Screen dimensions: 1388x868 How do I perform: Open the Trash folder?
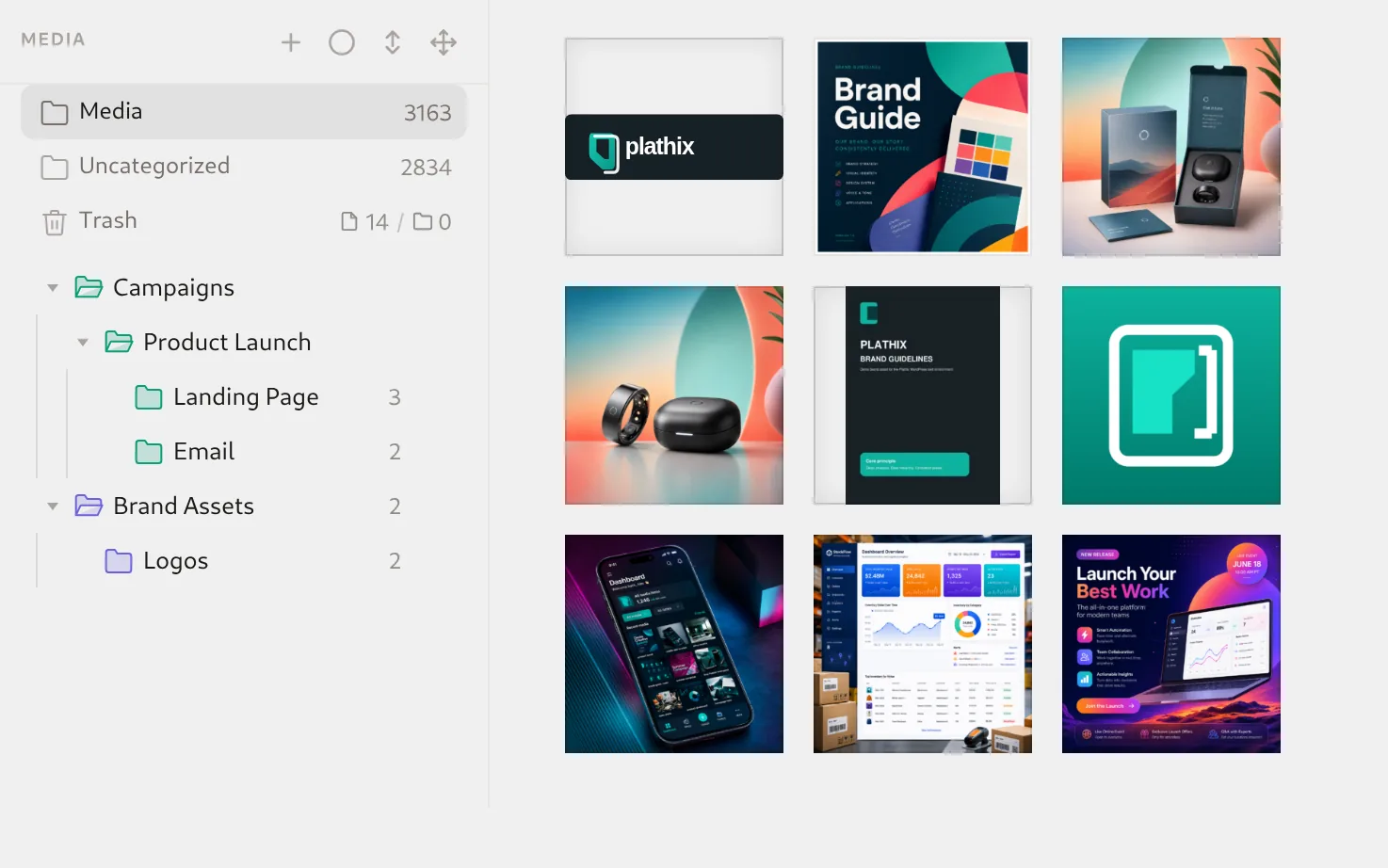pyautogui.click(x=244, y=221)
